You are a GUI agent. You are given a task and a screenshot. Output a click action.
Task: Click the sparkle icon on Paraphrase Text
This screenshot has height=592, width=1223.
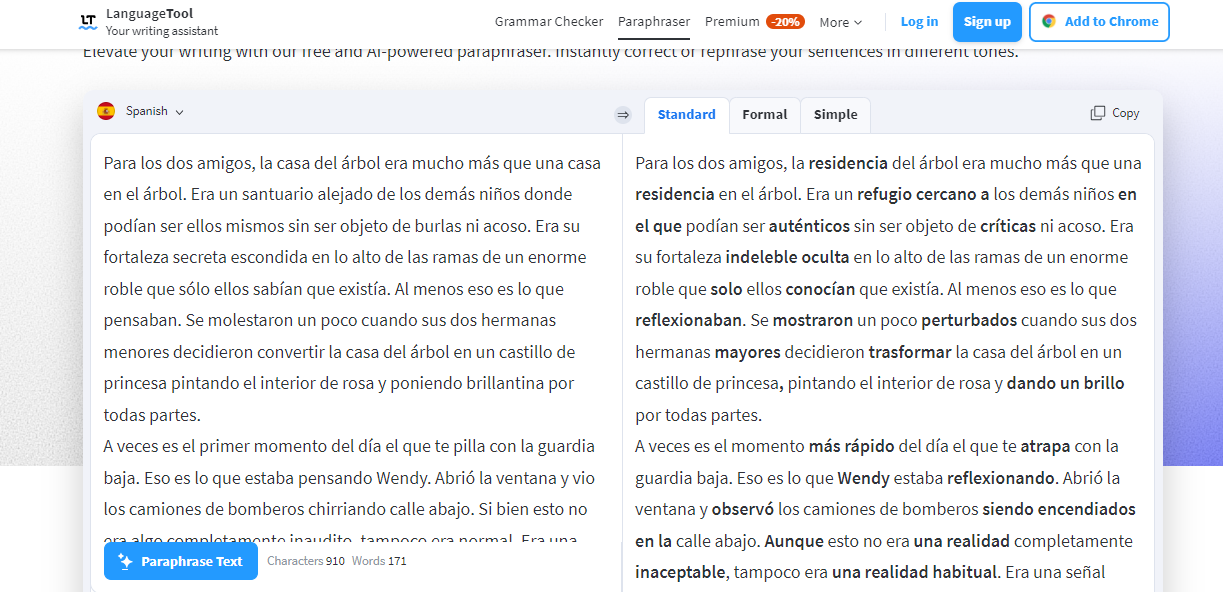(125, 561)
